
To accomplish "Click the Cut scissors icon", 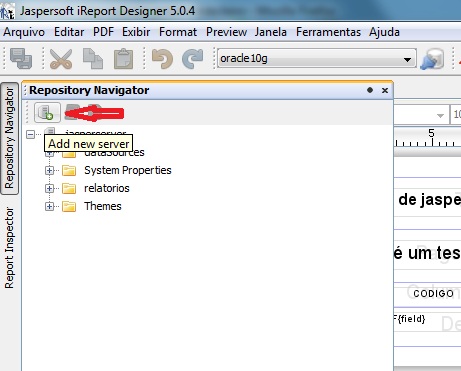I will click(x=61, y=59).
